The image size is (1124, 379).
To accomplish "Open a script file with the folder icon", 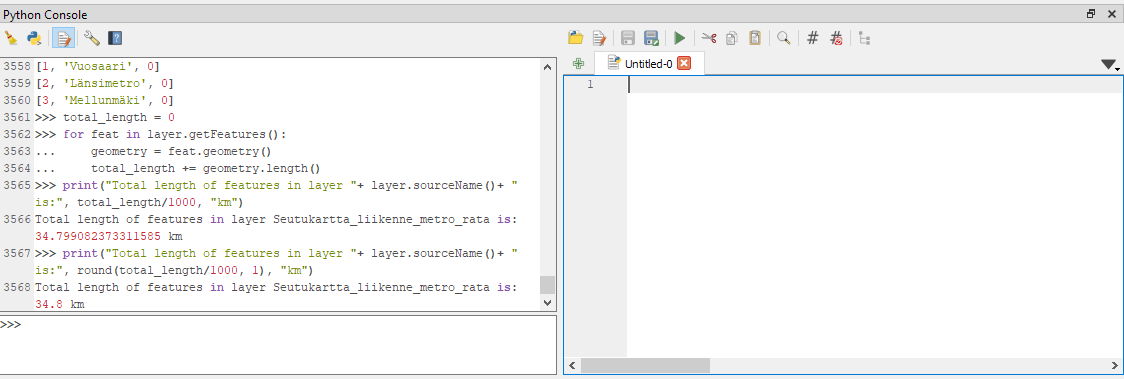I will point(575,38).
